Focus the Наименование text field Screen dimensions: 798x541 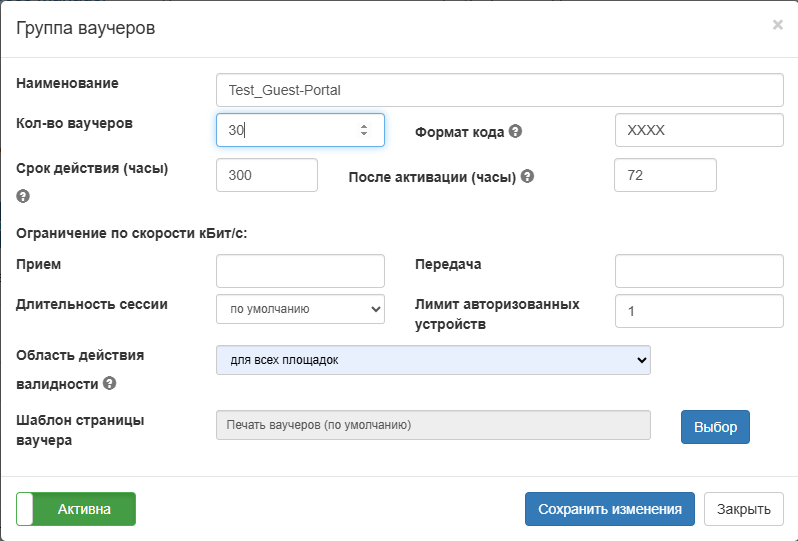tap(499, 90)
